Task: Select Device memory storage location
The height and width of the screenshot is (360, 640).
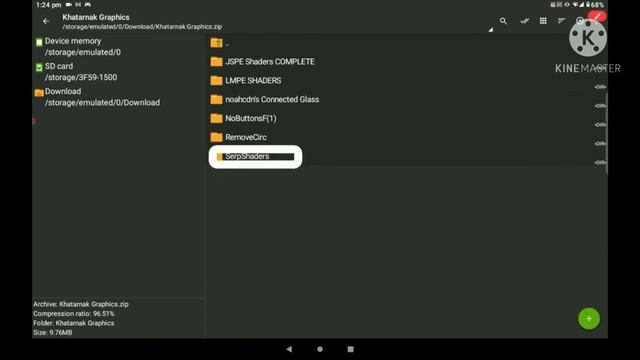Action: click(118, 47)
